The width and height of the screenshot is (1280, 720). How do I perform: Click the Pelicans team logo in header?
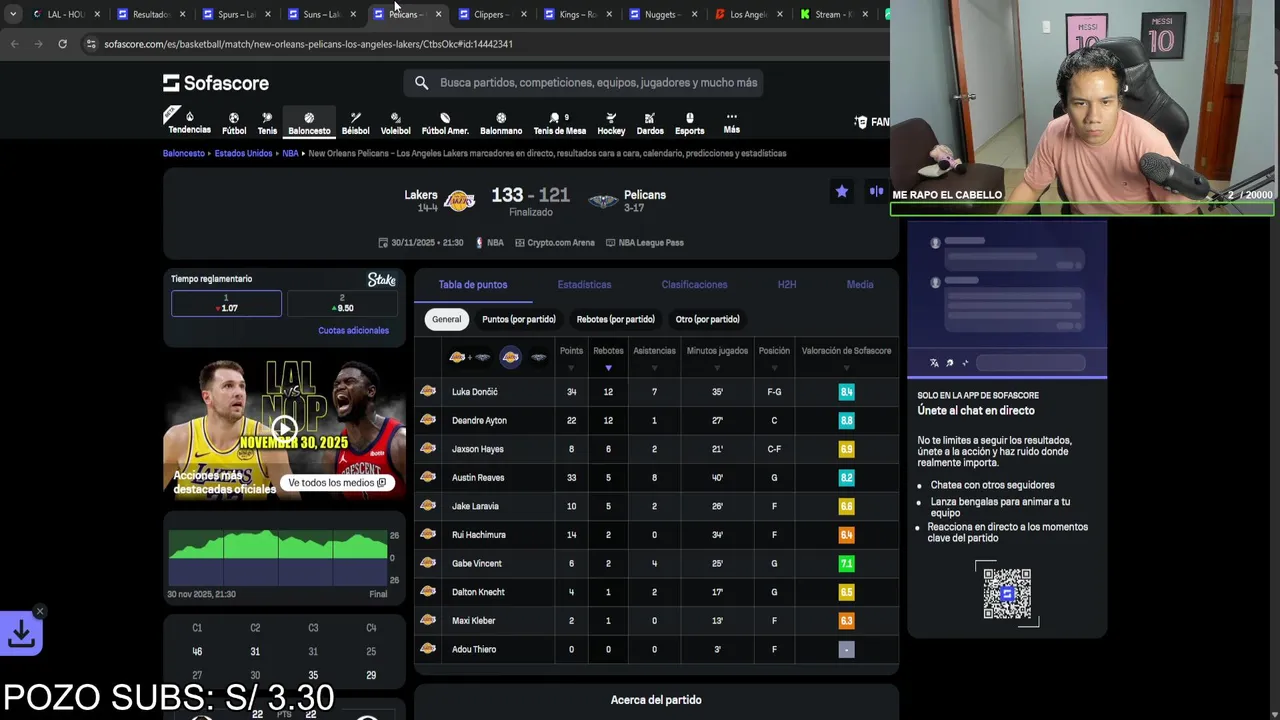pyautogui.click(x=603, y=201)
